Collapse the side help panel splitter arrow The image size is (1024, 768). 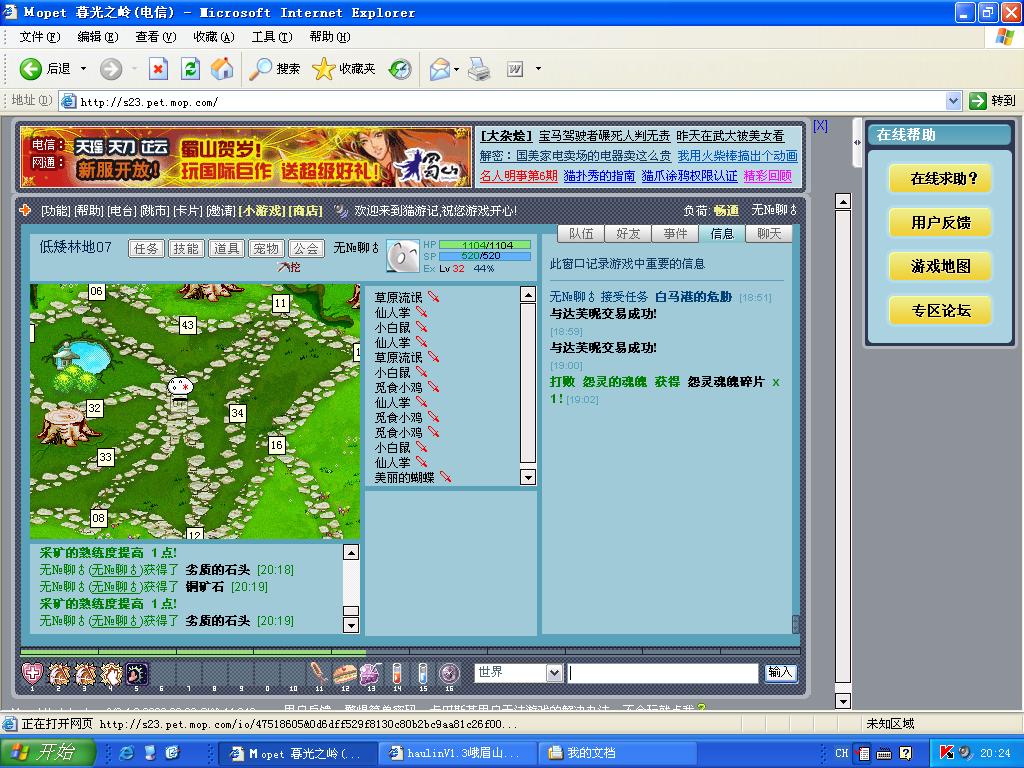coord(857,142)
